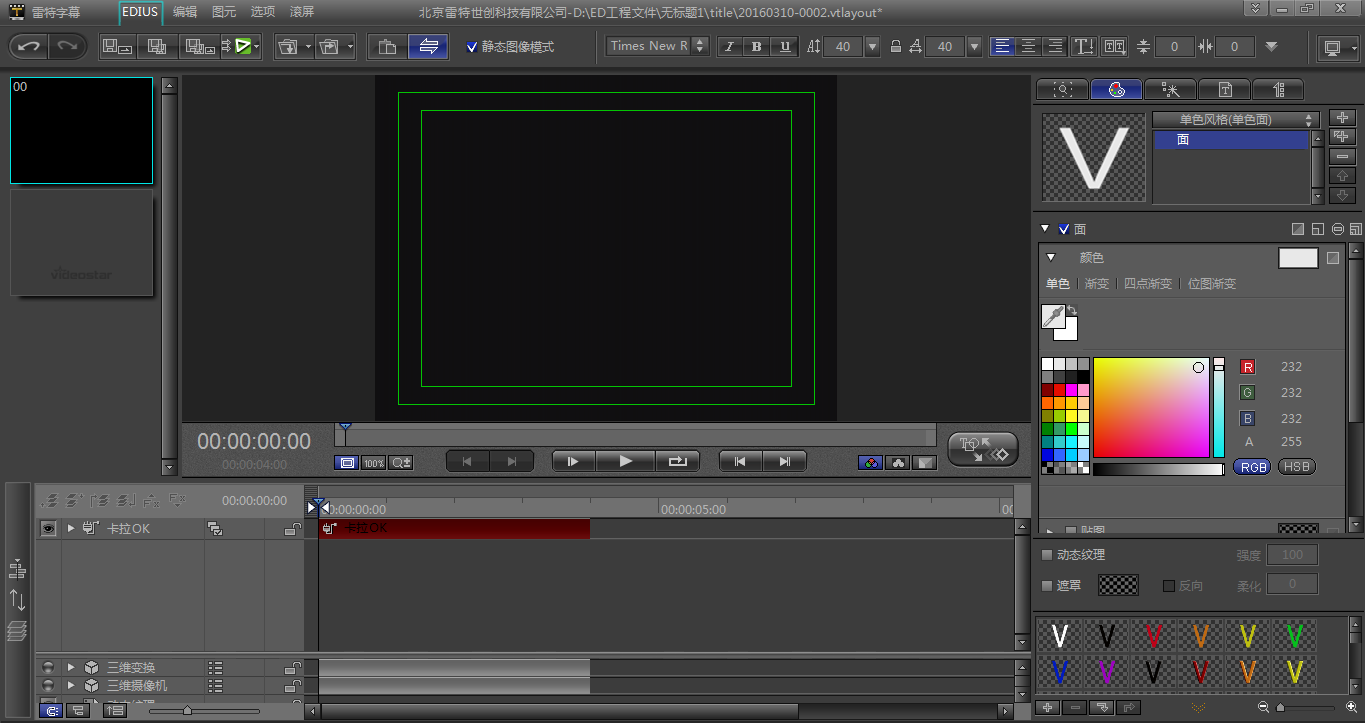
Task: Hide the 卡拉OK track with eye icon
Action: point(48,528)
